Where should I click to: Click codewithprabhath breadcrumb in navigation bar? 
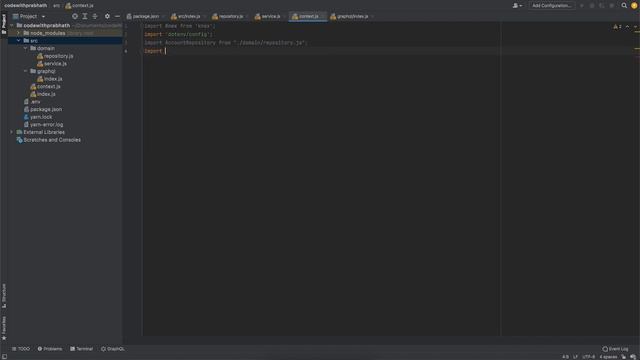coord(25,6)
